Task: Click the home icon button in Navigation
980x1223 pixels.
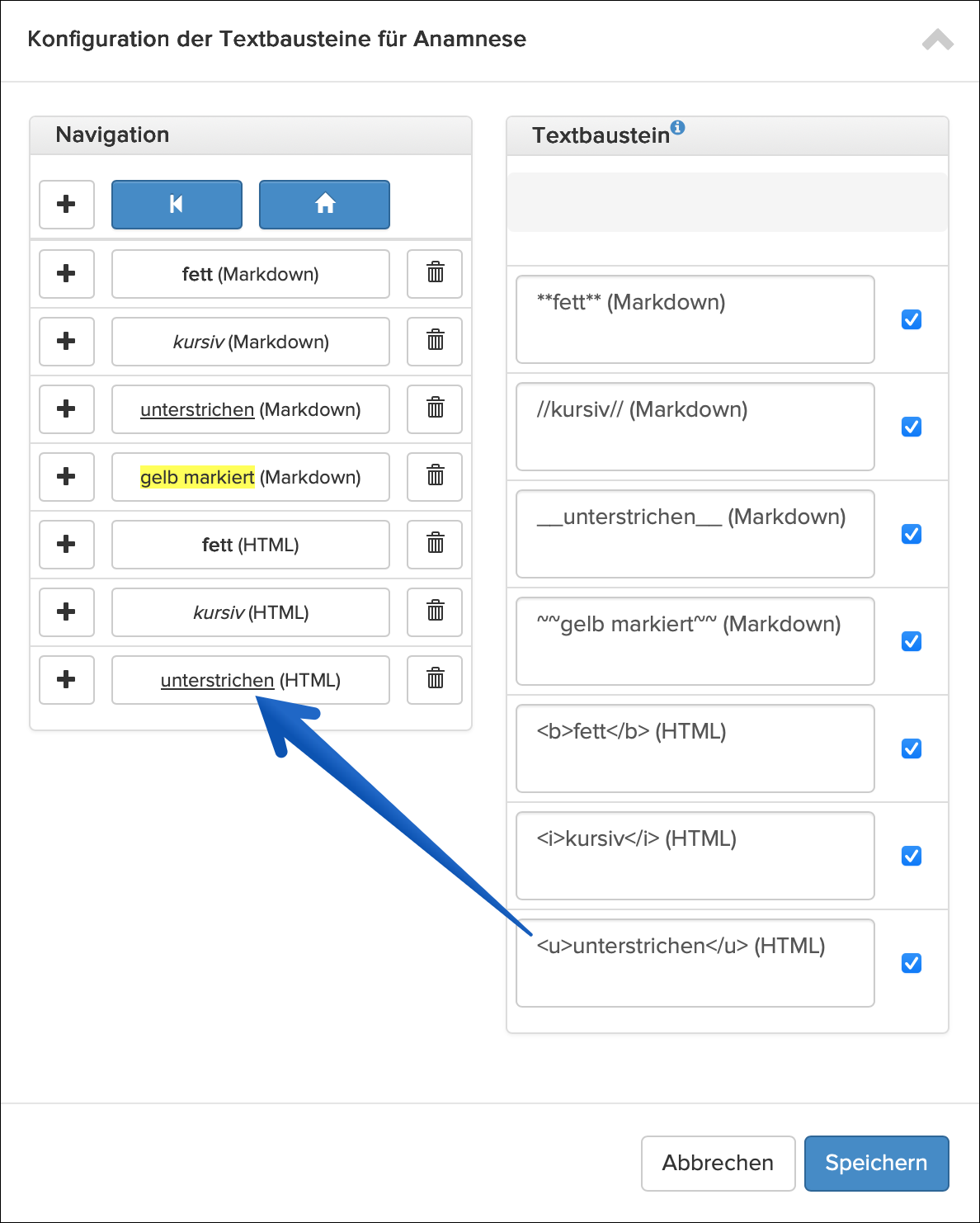Action: tap(324, 204)
